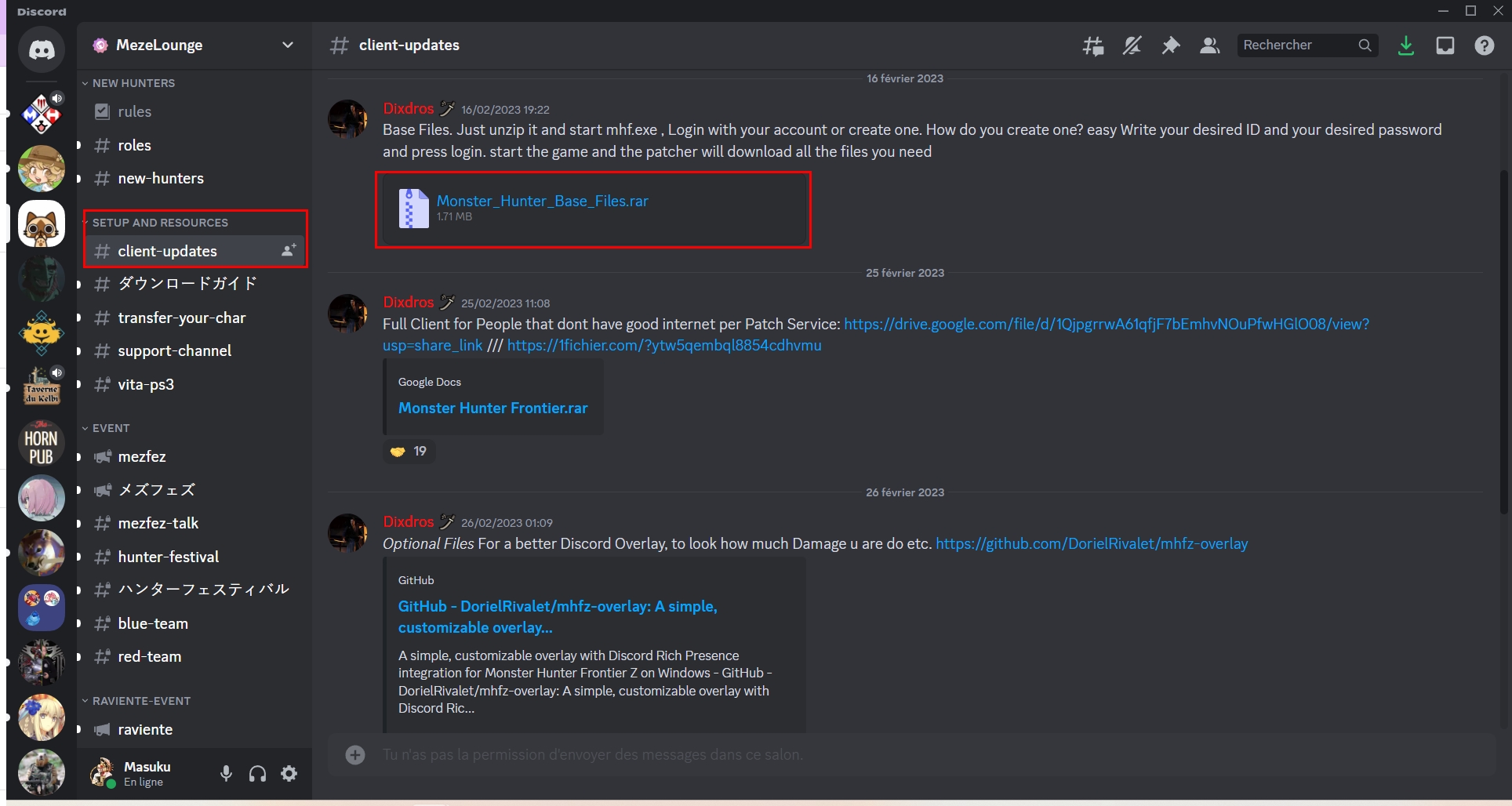Switch to the support-channel channel
Image resolution: width=1512 pixels, height=806 pixels.
click(x=174, y=350)
